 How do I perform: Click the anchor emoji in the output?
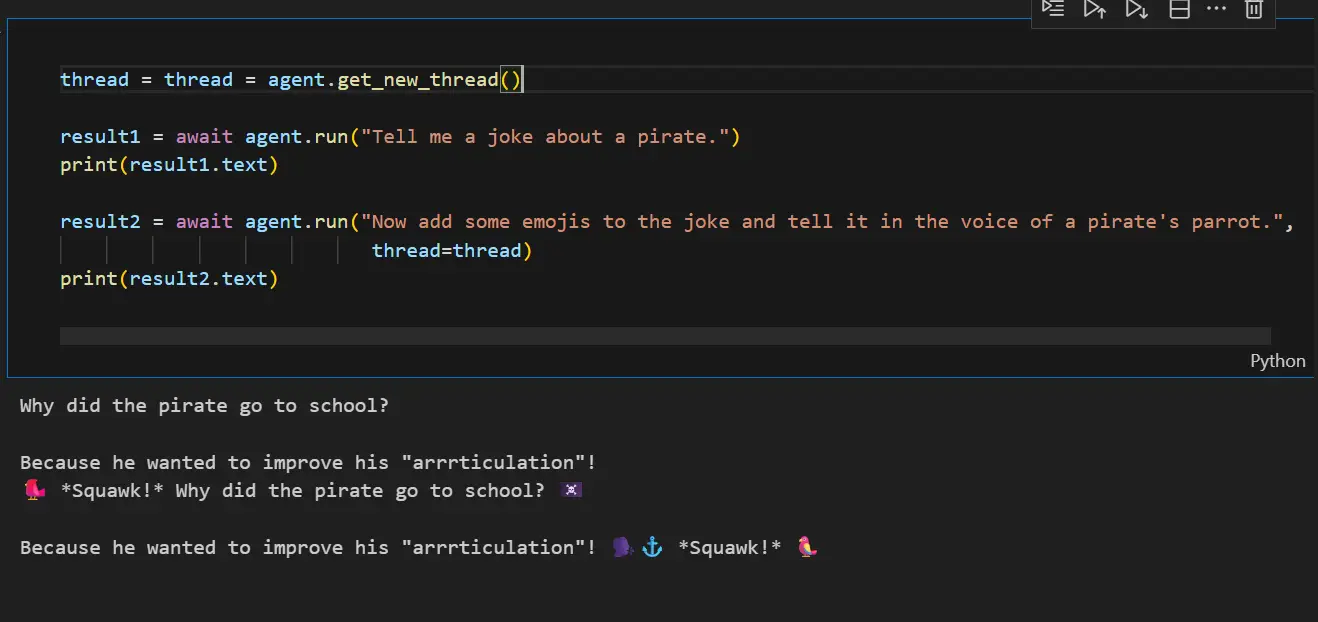[x=652, y=547]
